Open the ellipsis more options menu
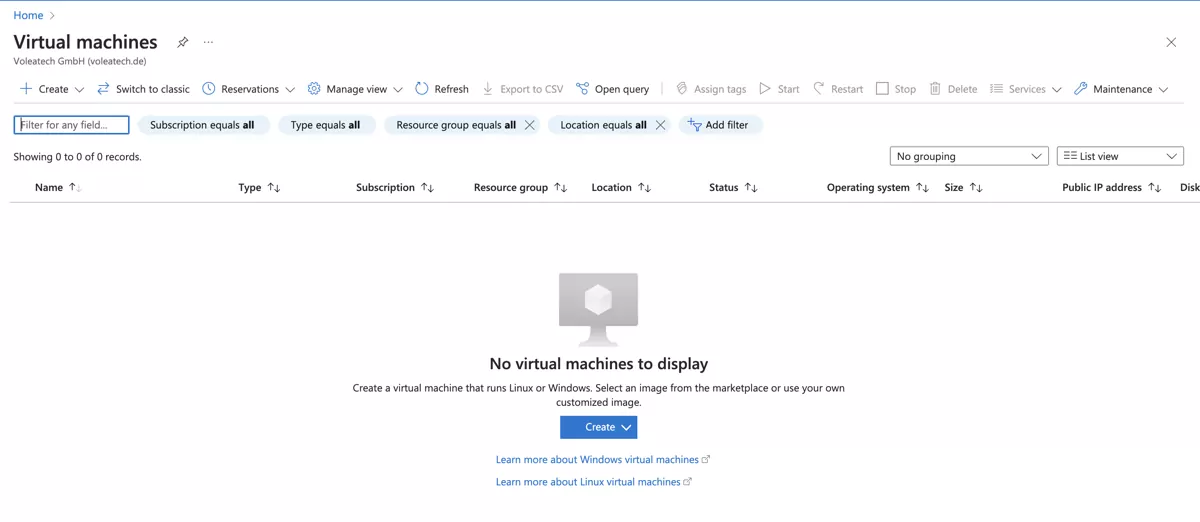 [208, 42]
